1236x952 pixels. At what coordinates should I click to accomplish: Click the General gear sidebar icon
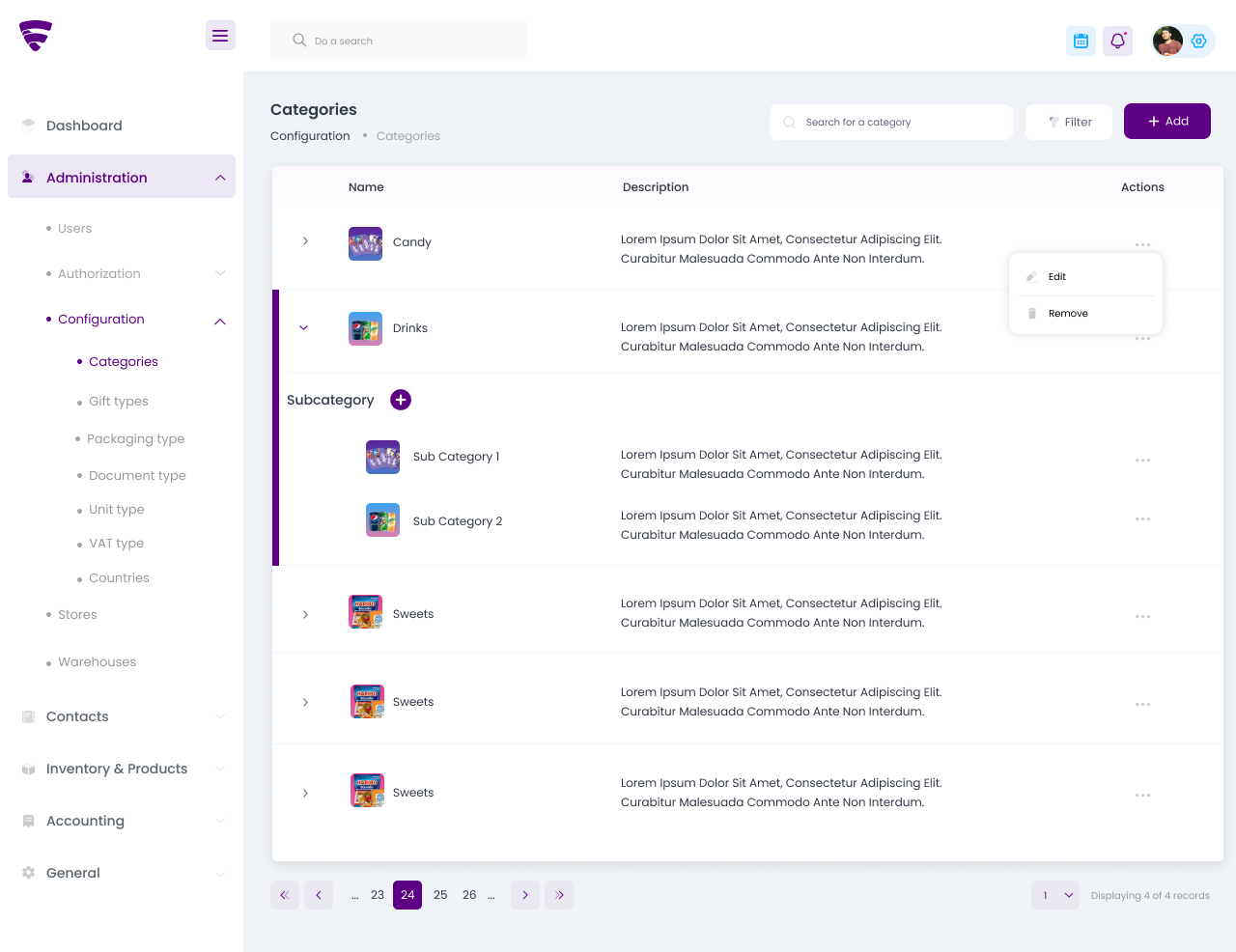click(x=28, y=873)
